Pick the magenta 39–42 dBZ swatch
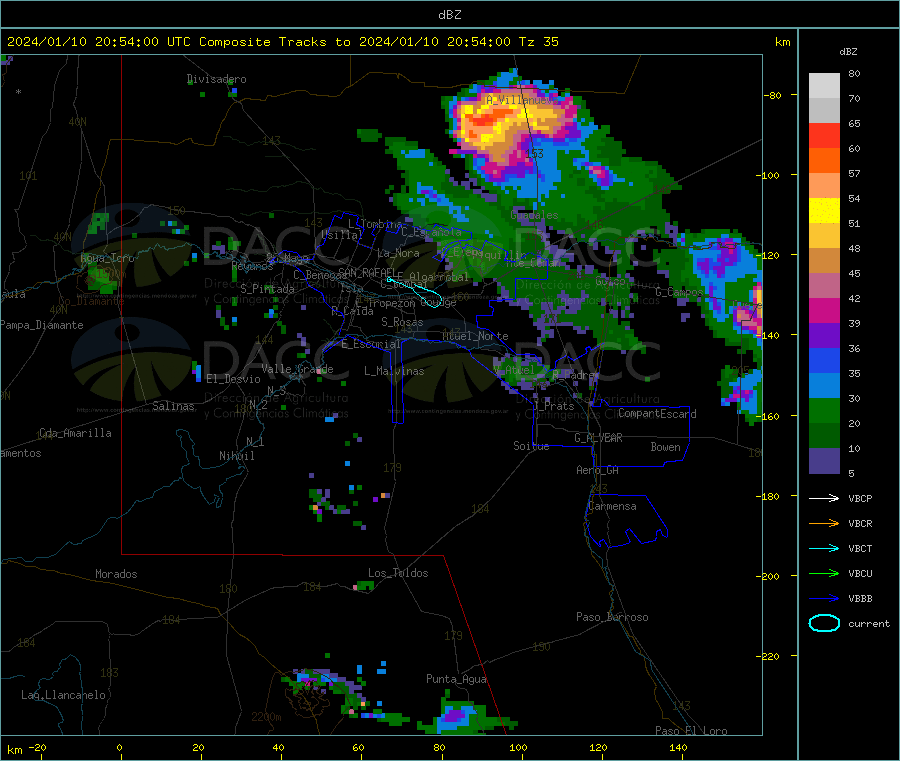The height and width of the screenshot is (761, 900). pos(824,310)
